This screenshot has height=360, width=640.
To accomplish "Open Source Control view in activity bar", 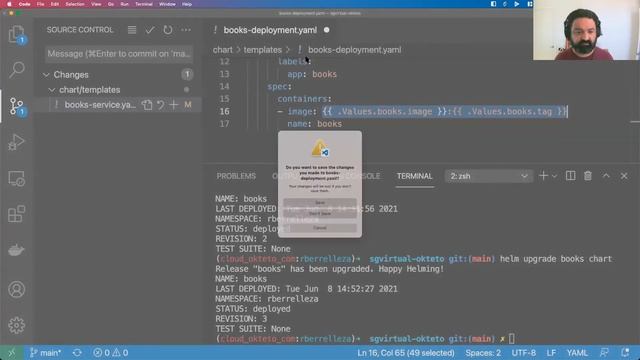I will [16, 106].
